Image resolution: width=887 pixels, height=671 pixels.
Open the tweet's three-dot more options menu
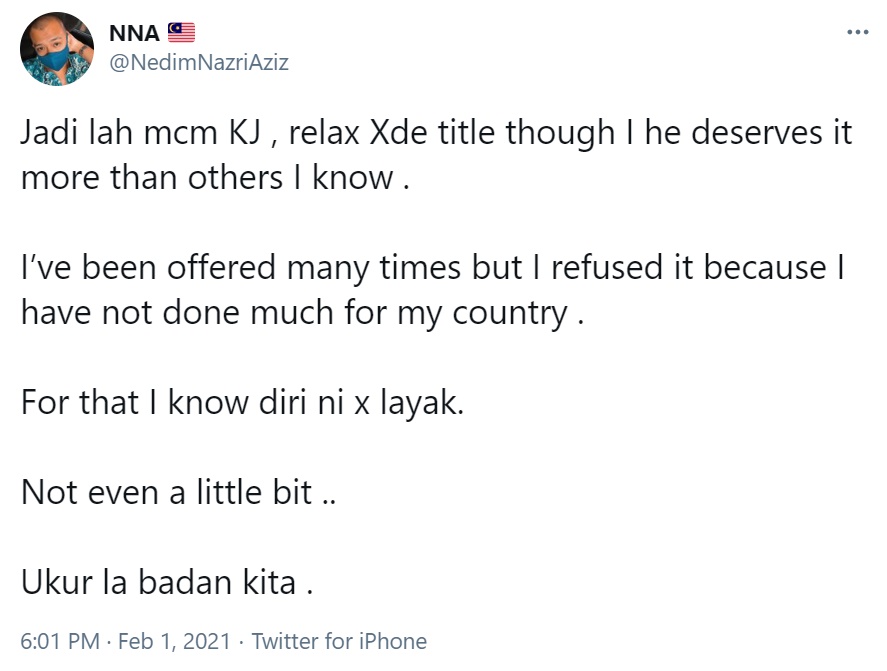pyautogui.click(x=858, y=32)
